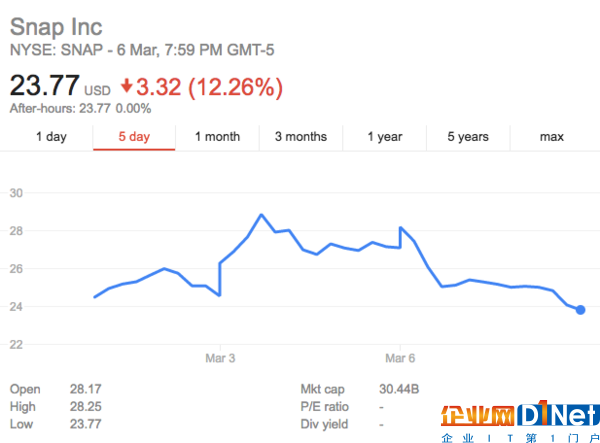600x443 pixels.
Task: Switch to the 1 month chart view
Action: pyautogui.click(x=217, y=137)
